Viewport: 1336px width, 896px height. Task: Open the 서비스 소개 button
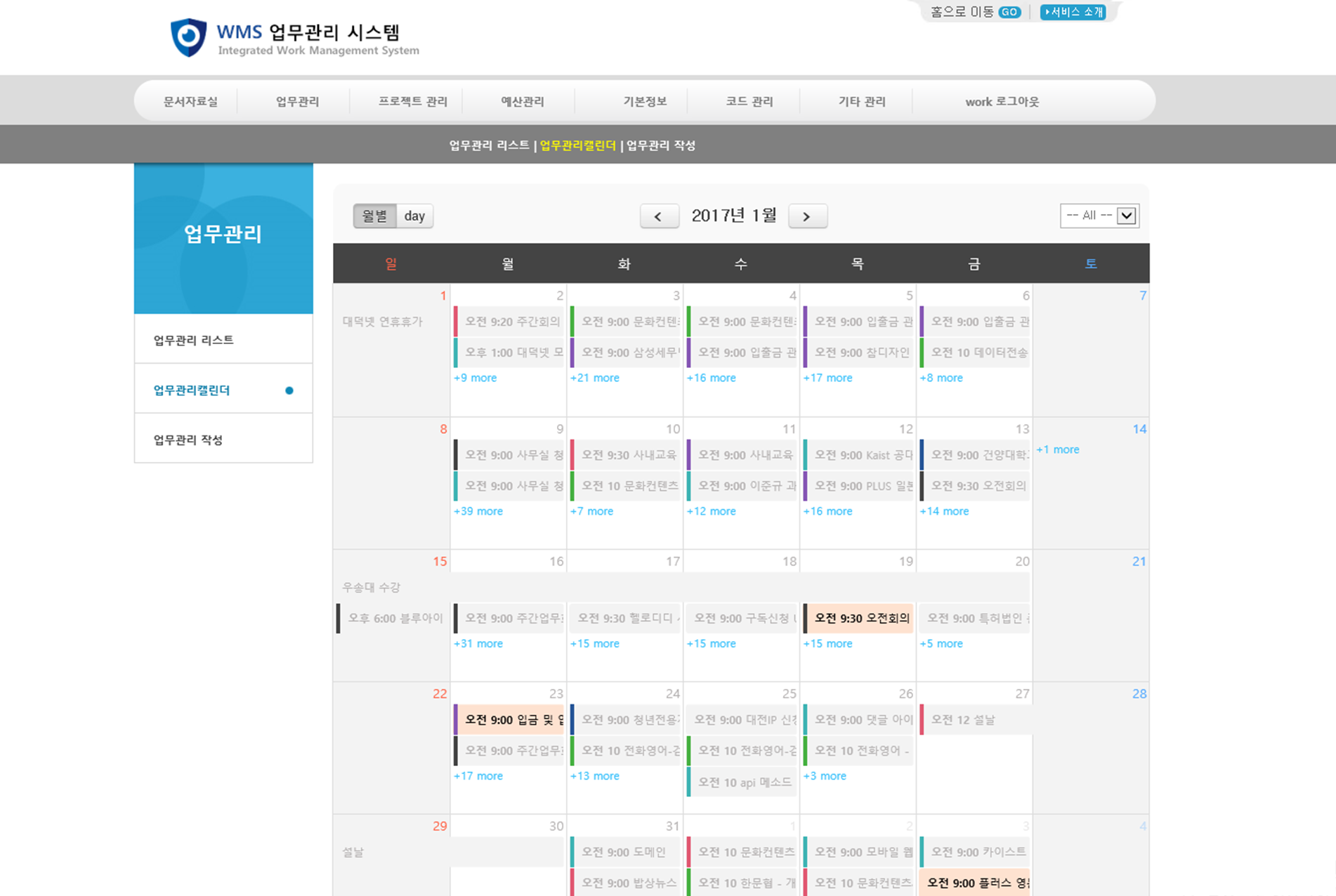1073,12
